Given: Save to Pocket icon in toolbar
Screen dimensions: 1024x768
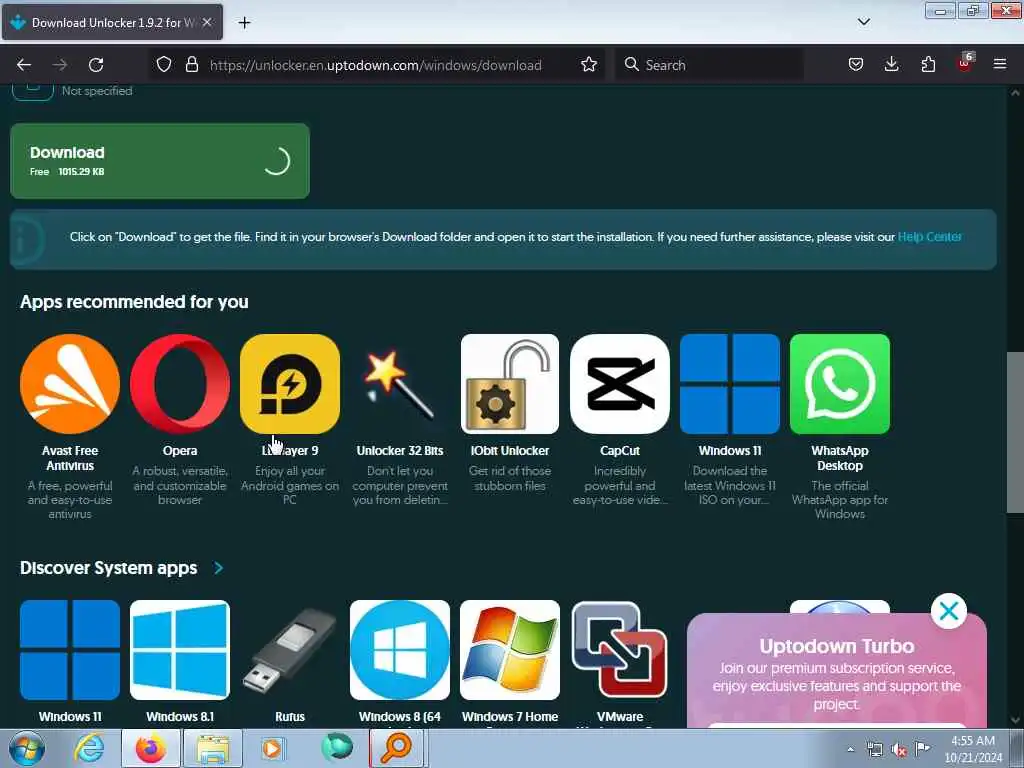Looking at the screenshot, I should [856, 65].
